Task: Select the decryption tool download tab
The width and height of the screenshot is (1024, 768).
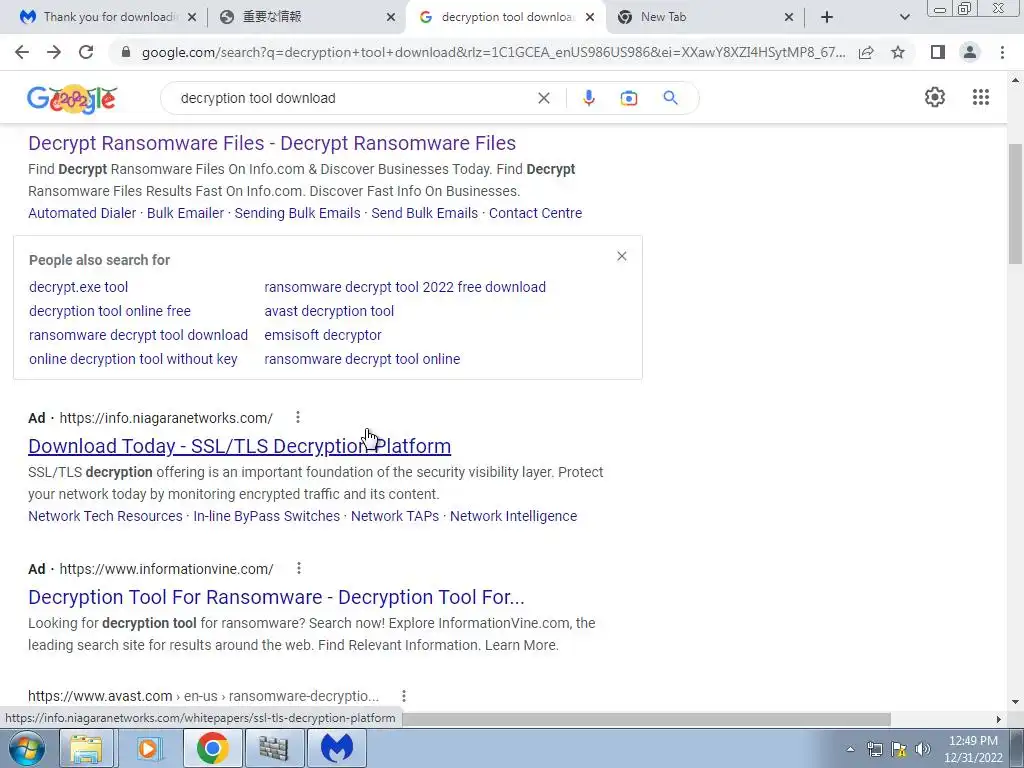Action: (506, 18)
